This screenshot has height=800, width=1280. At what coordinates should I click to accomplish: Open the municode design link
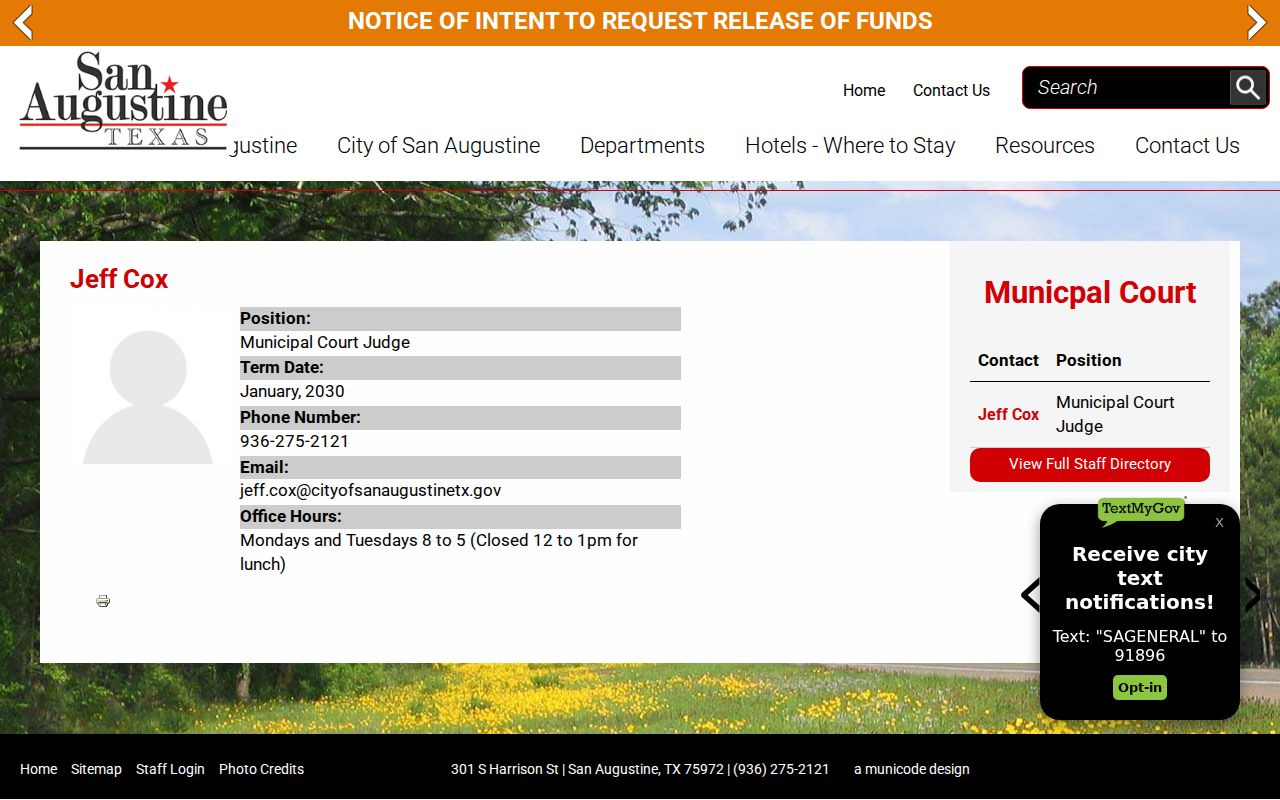pos(912,769)
